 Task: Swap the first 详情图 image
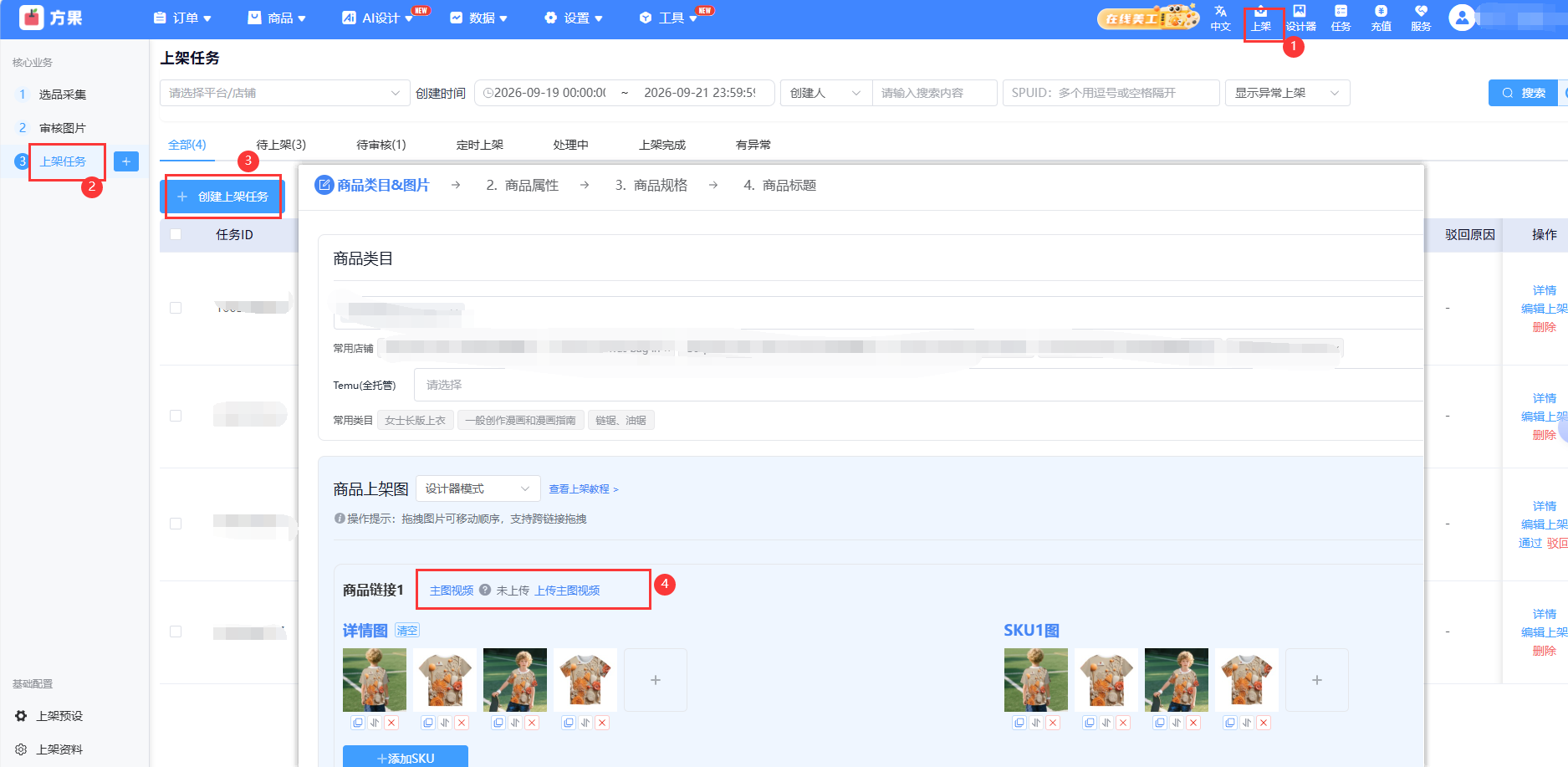[375, 723]
